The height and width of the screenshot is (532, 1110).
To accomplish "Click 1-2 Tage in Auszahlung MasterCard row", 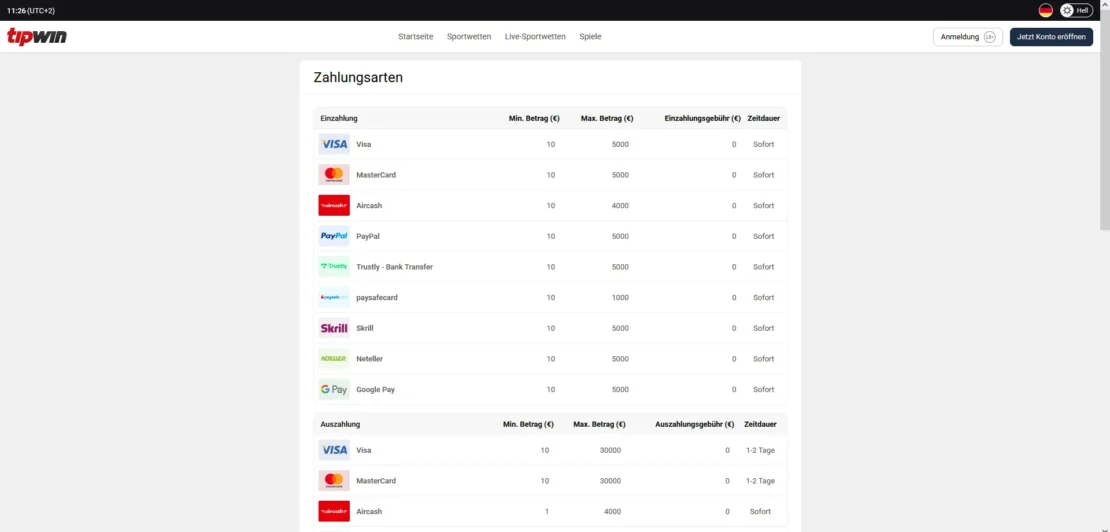I will [760, 481].
